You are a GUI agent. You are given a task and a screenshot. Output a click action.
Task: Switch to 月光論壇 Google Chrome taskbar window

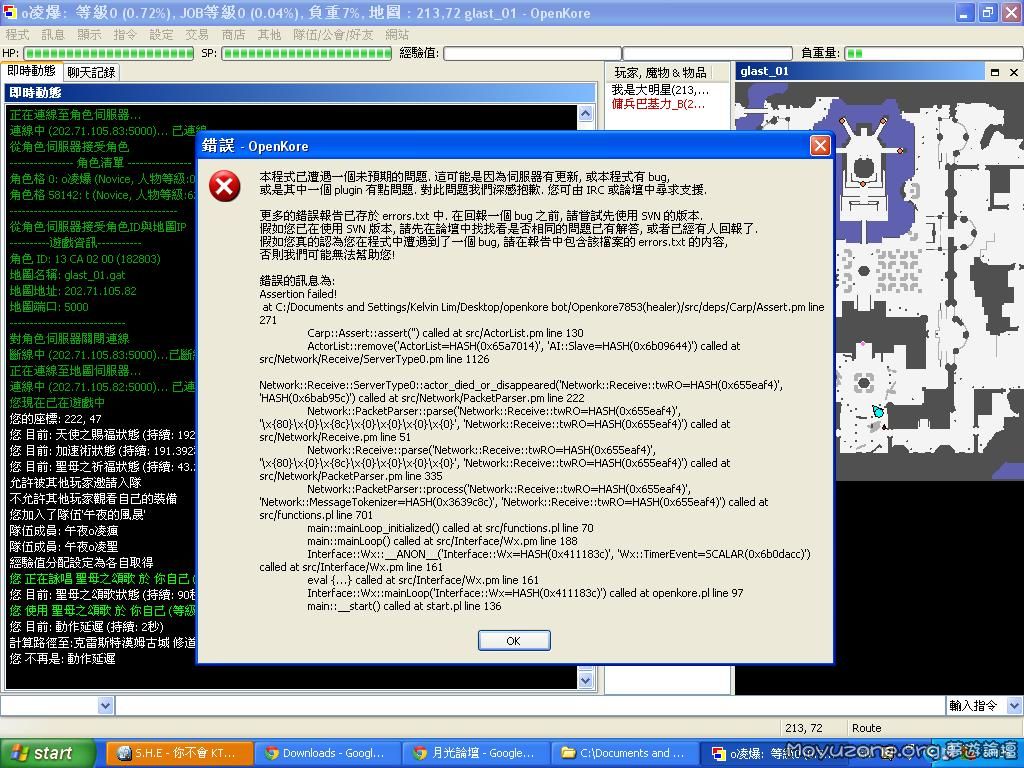(475, 753)
